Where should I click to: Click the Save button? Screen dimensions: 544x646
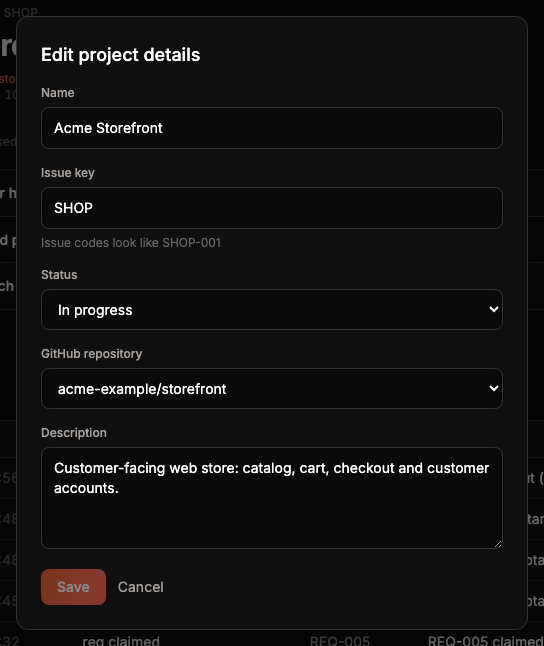click(73, 587)
